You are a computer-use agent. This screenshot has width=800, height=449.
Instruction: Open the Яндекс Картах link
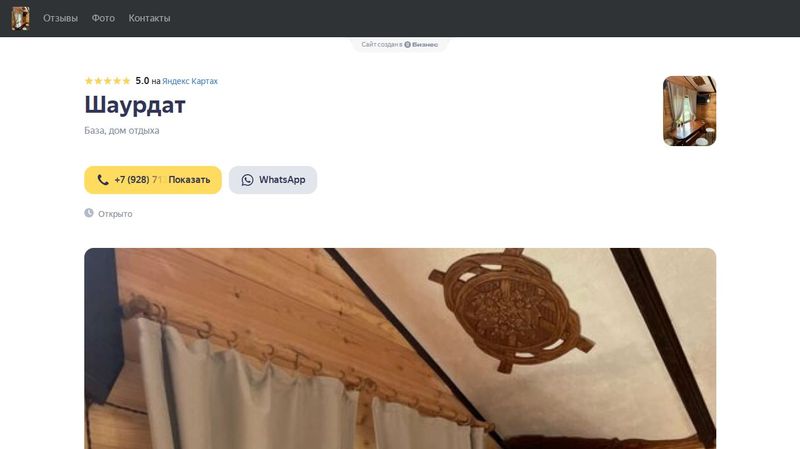(x=190, y=81)
